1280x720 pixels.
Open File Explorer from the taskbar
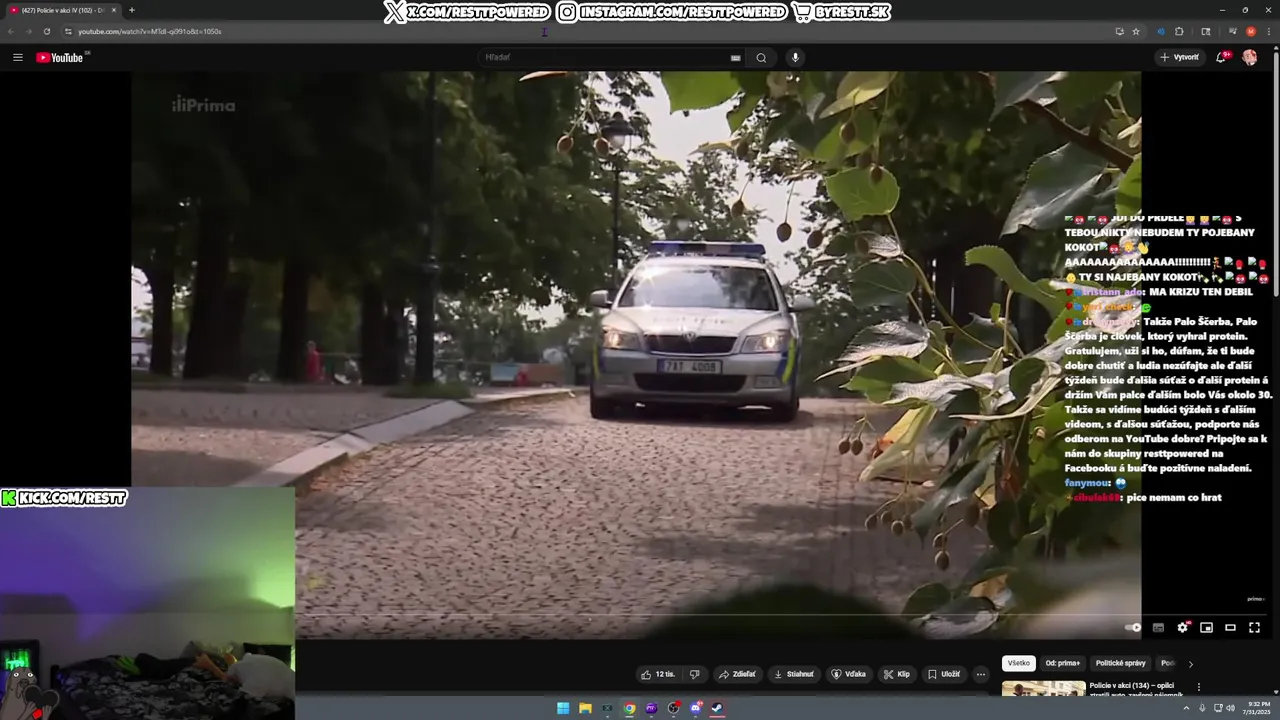585,708
